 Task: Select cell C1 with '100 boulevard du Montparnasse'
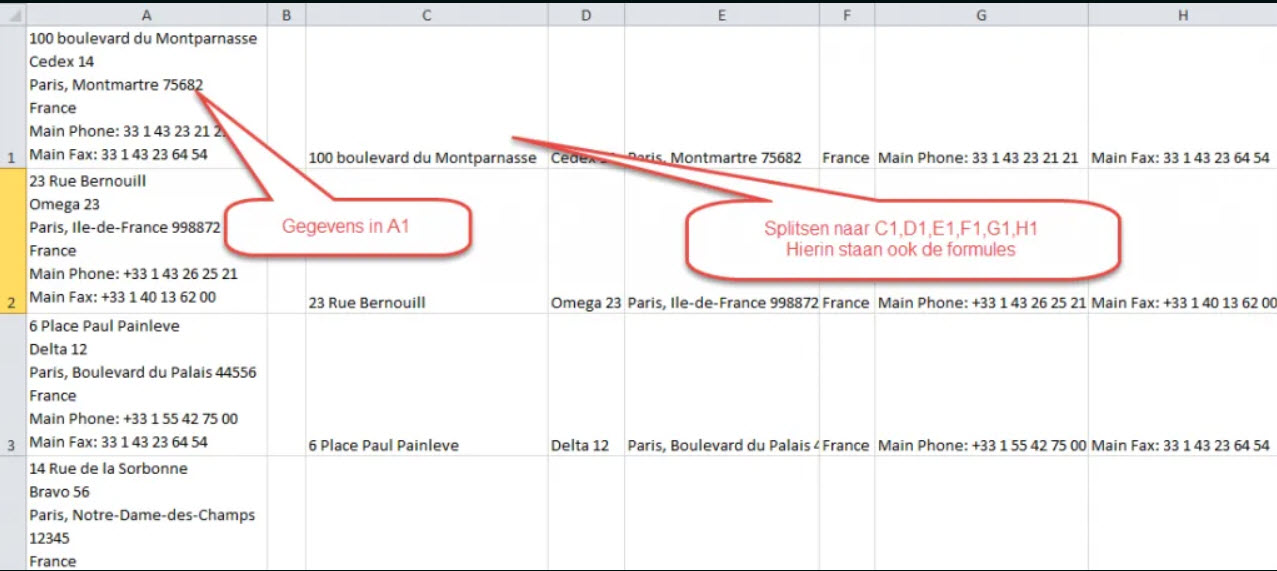coord(426,98)
